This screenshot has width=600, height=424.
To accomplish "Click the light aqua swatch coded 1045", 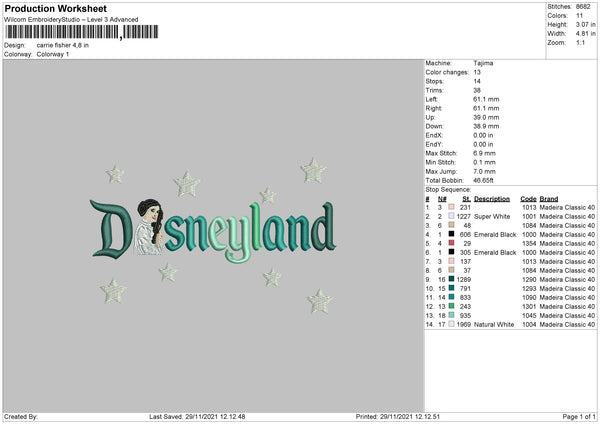I will pyautogui.click(x=452, y=315).
